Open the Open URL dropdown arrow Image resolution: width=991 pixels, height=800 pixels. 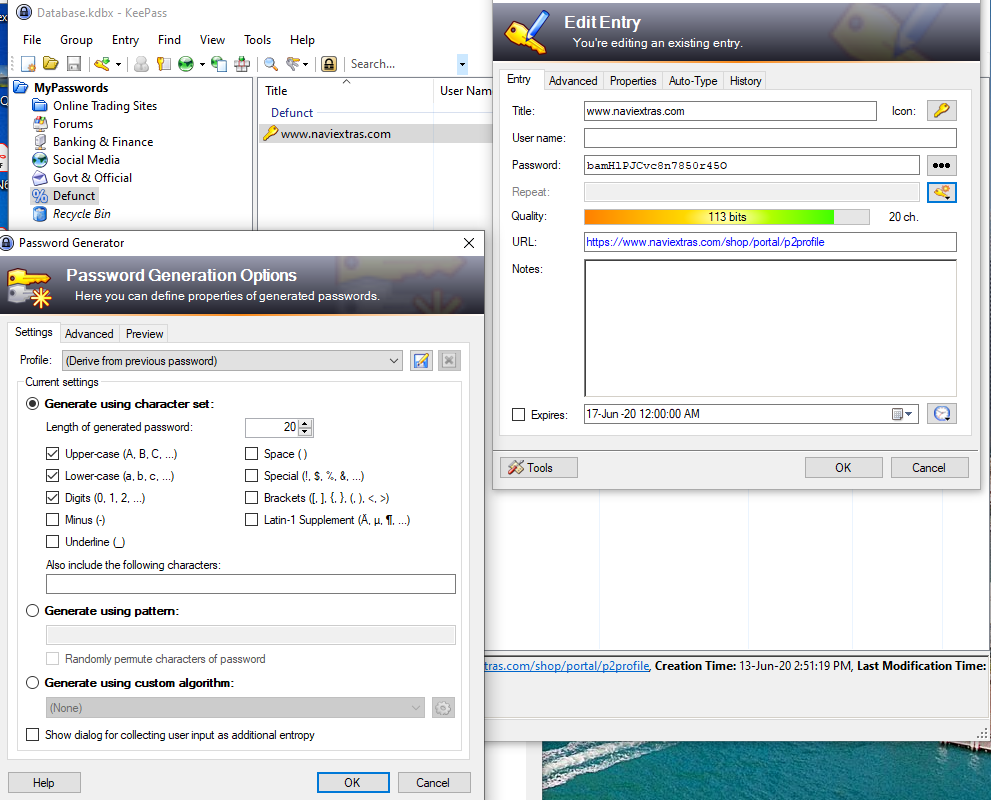tap(202, 64)
